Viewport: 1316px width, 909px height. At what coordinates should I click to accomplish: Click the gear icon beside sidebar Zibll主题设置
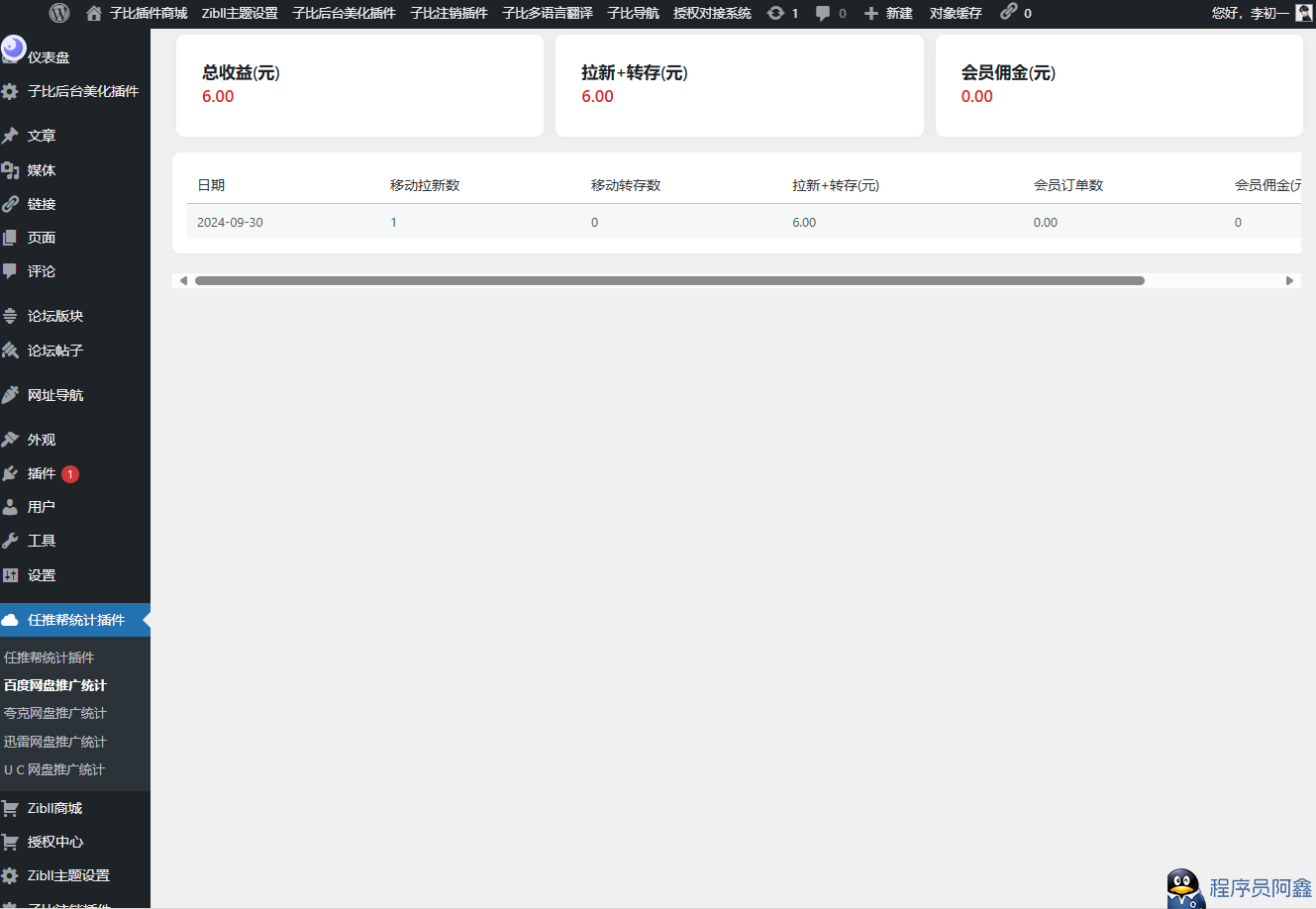tap(10, 875)
